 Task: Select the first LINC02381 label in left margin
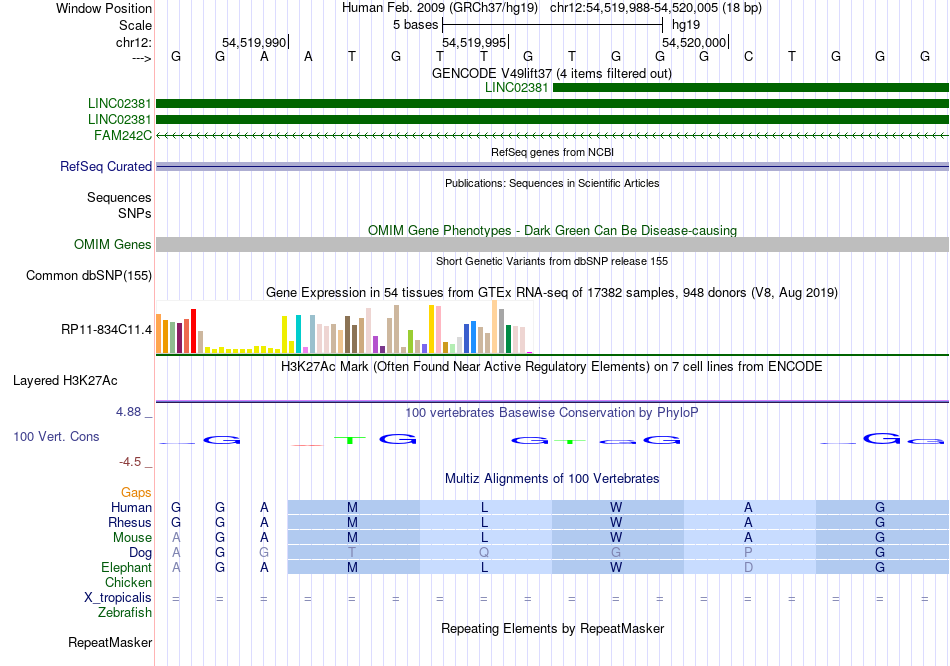[x=119, y=104]
